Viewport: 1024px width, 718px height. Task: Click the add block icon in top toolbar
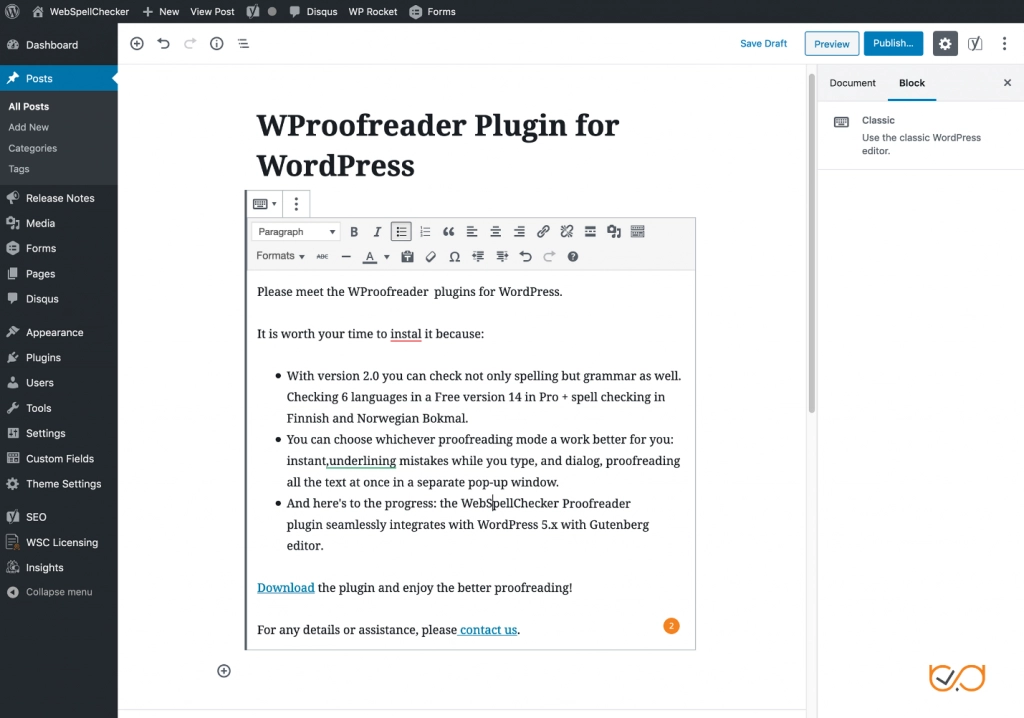(136, 44)
